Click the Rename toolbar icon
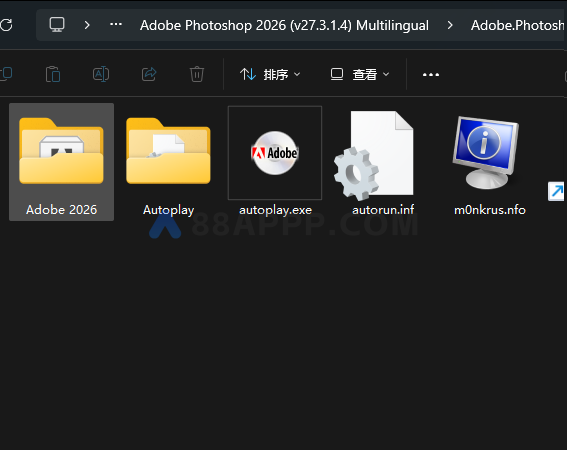 point(101,74)
